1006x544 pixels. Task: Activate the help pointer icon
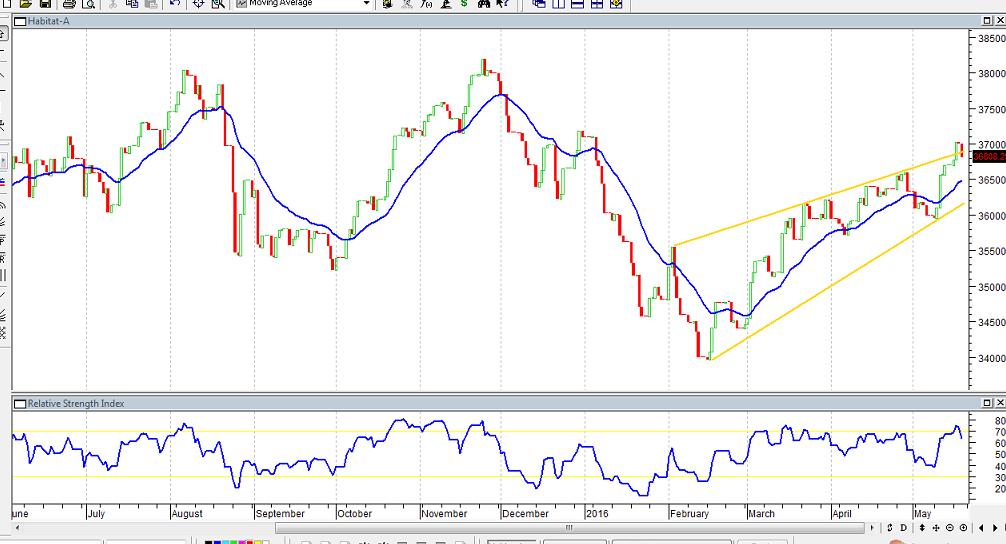(x=503, y=4)
